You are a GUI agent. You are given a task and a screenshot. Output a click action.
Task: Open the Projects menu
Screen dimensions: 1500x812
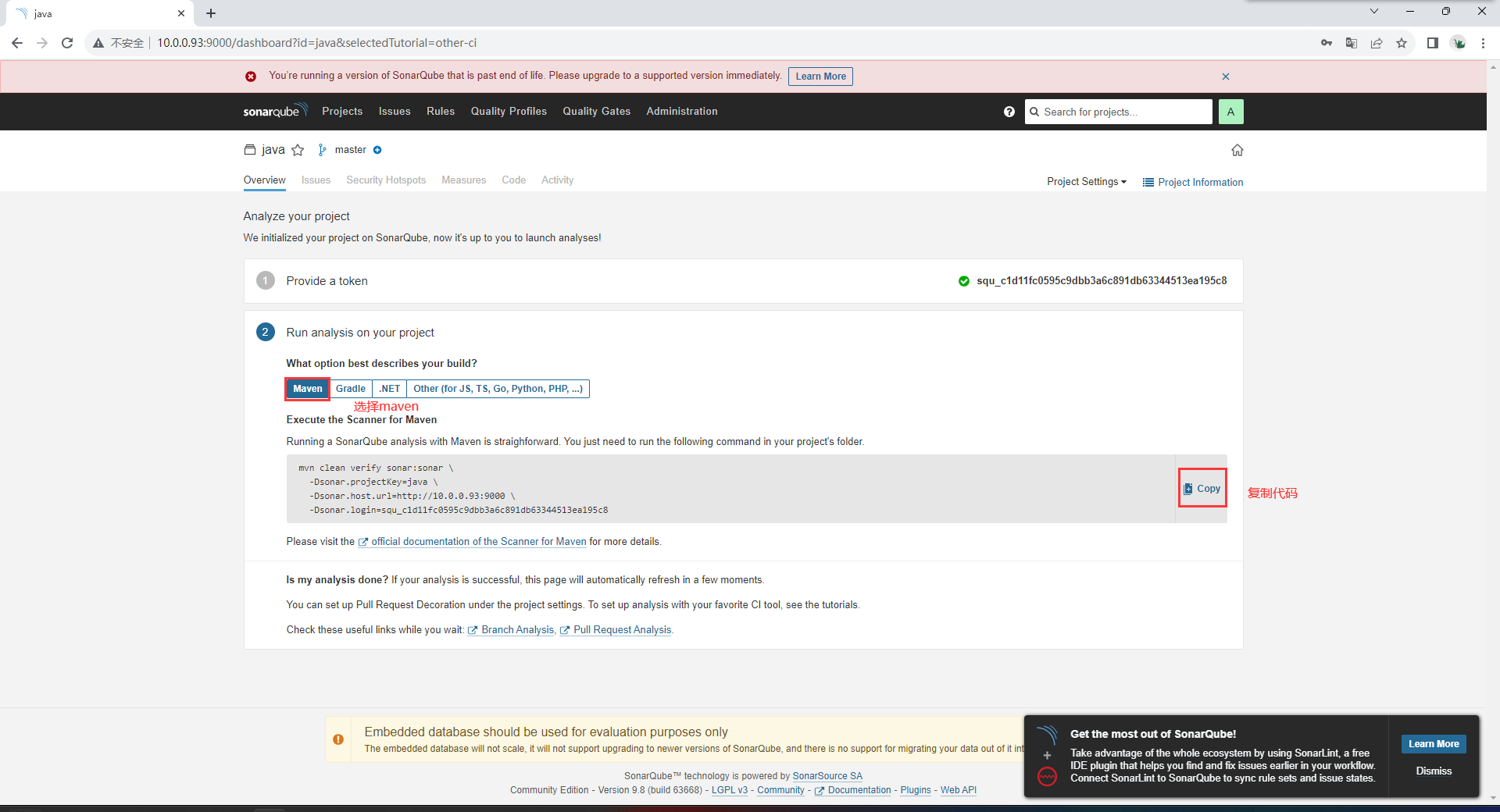342,111
